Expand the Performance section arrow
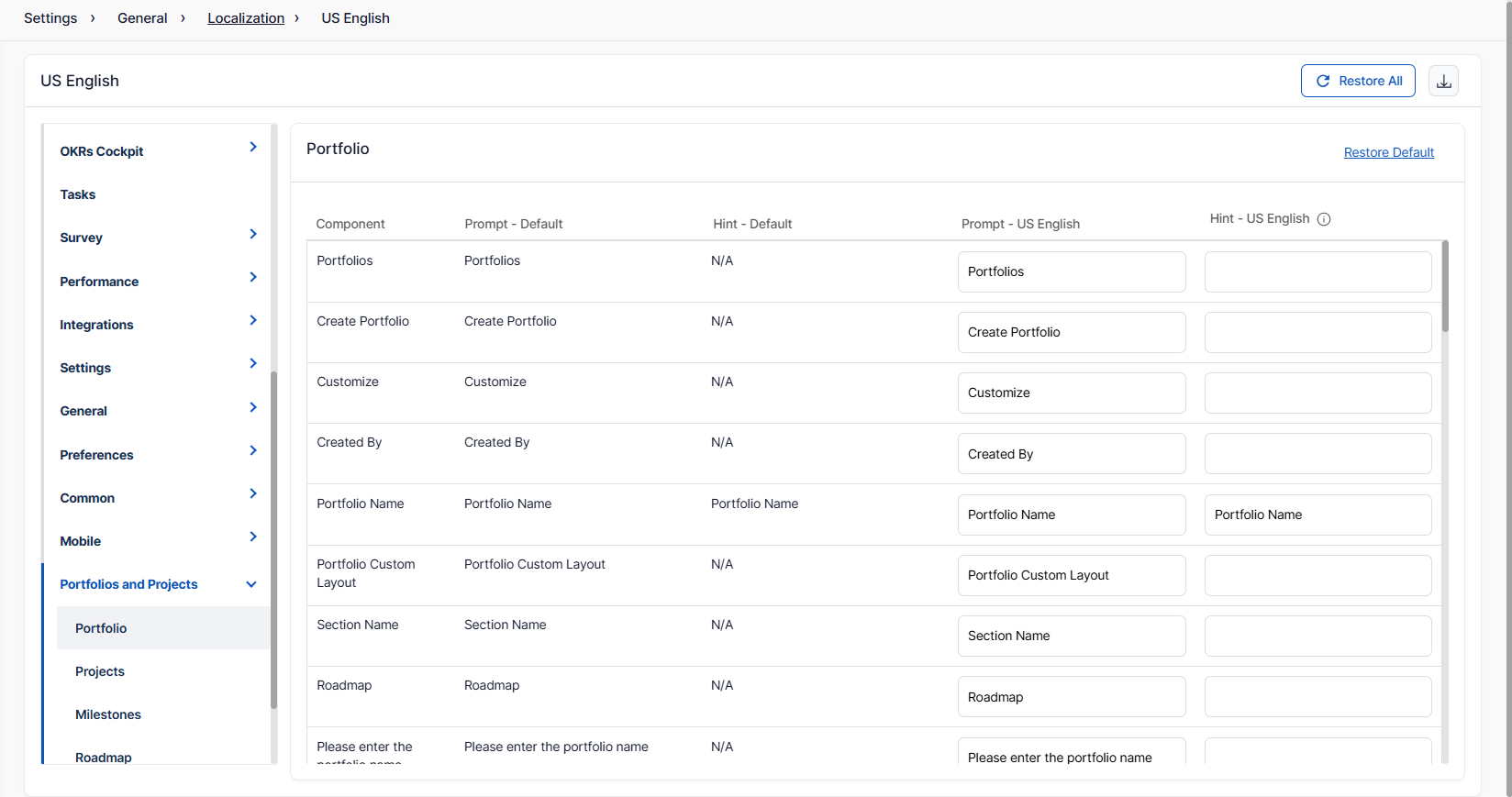 click(x=253, y=278)
